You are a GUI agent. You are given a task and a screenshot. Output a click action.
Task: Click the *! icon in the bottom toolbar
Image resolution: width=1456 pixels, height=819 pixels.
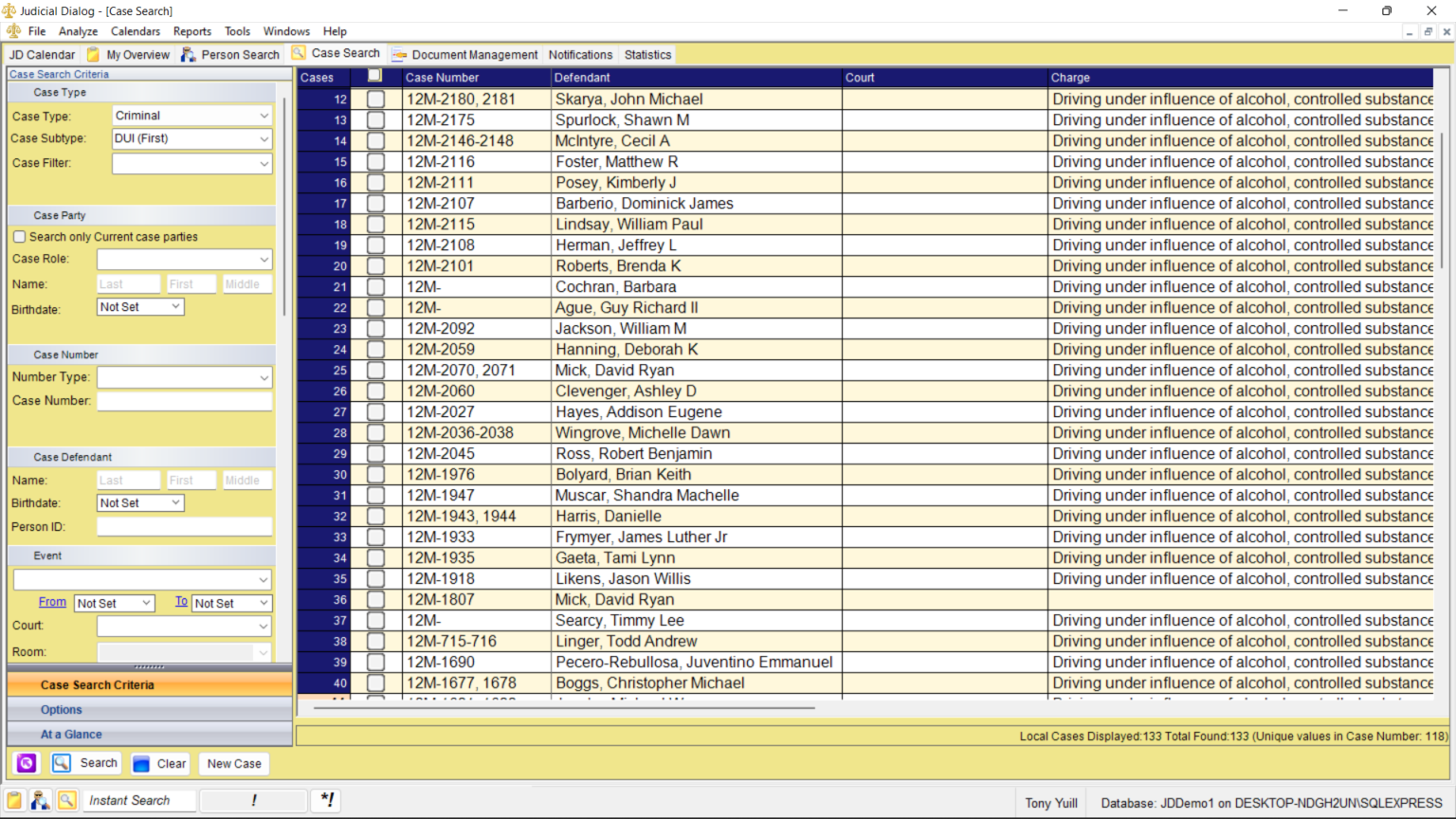325,800
